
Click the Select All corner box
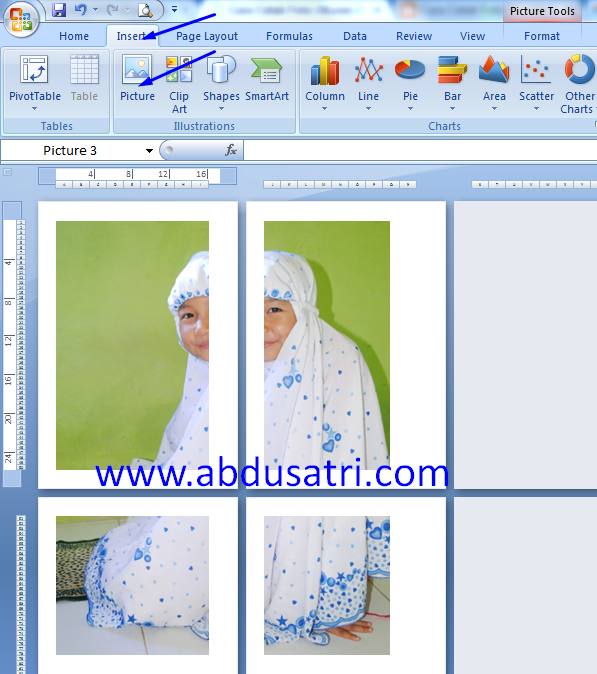click(x=7, y=172)
